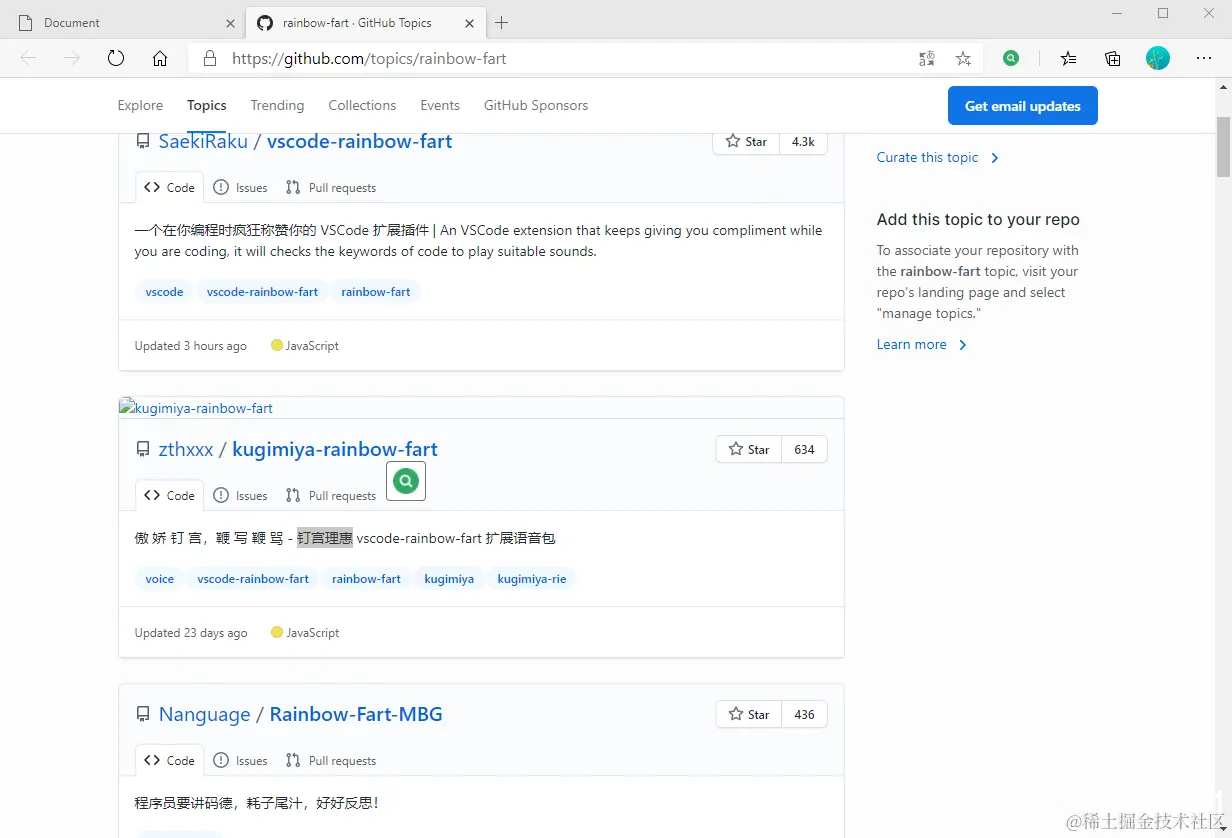Screen dimensions: 1232x838
Task: Click the vertical page scrollbar thumb
Action: pyautogui.click(x=1223, y=146)
